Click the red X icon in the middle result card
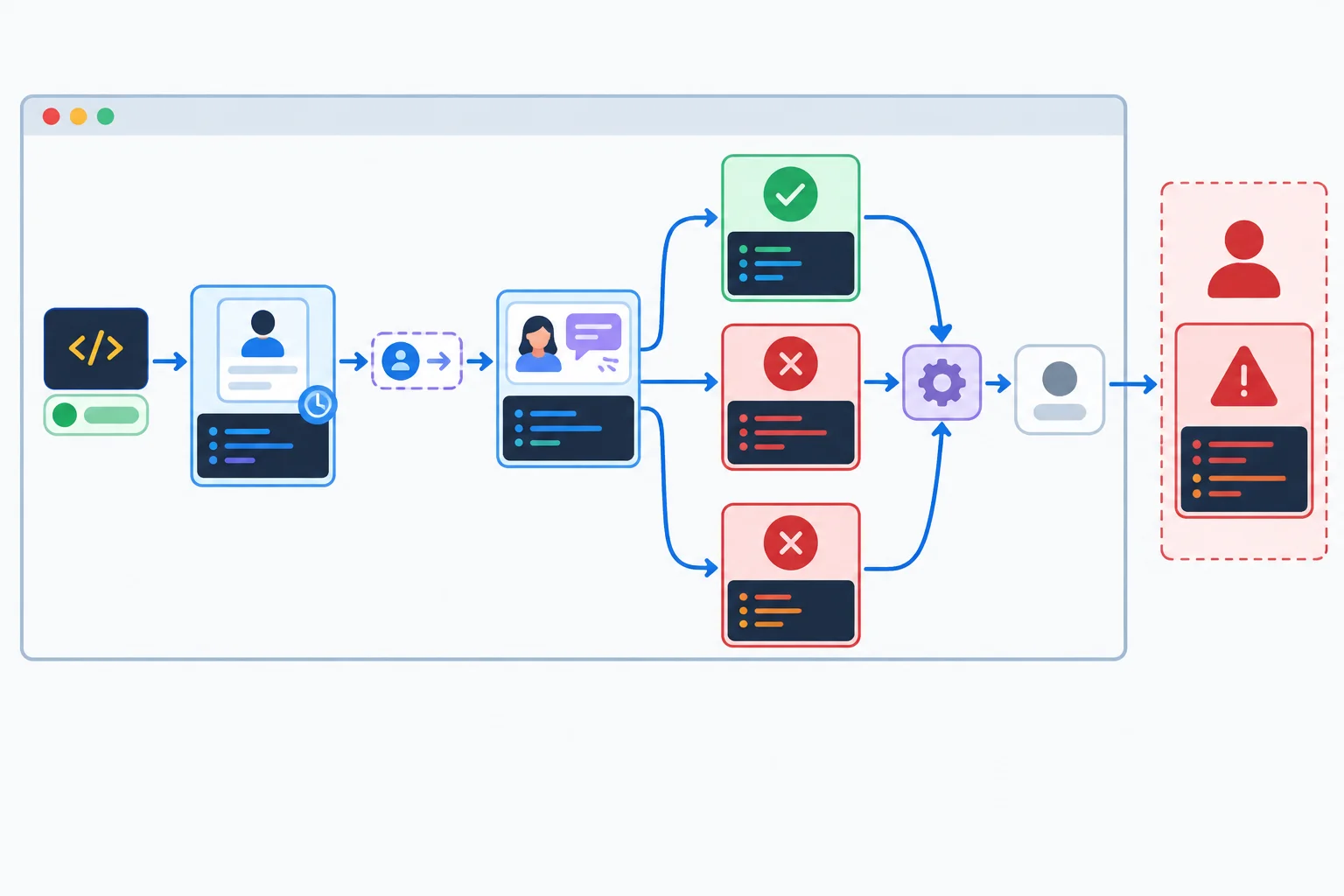The image size is (1344, 896). tap(790, 363)
